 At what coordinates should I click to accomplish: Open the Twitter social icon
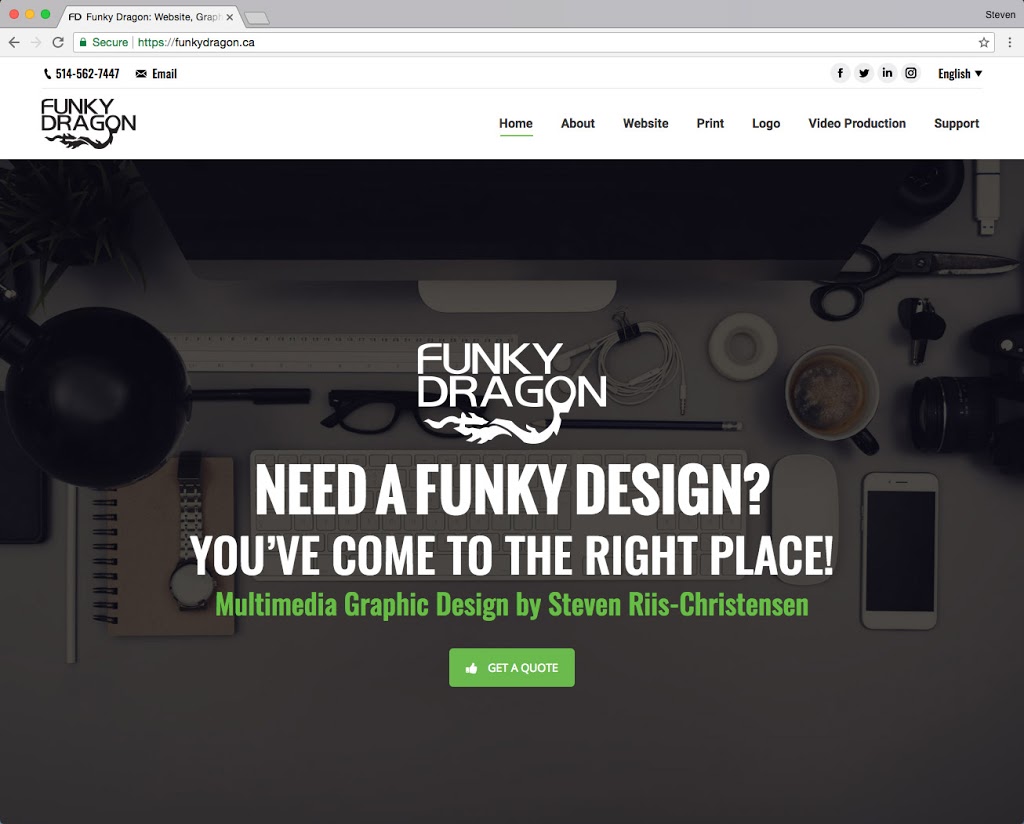pyautogui.click(x=863, y=73)
